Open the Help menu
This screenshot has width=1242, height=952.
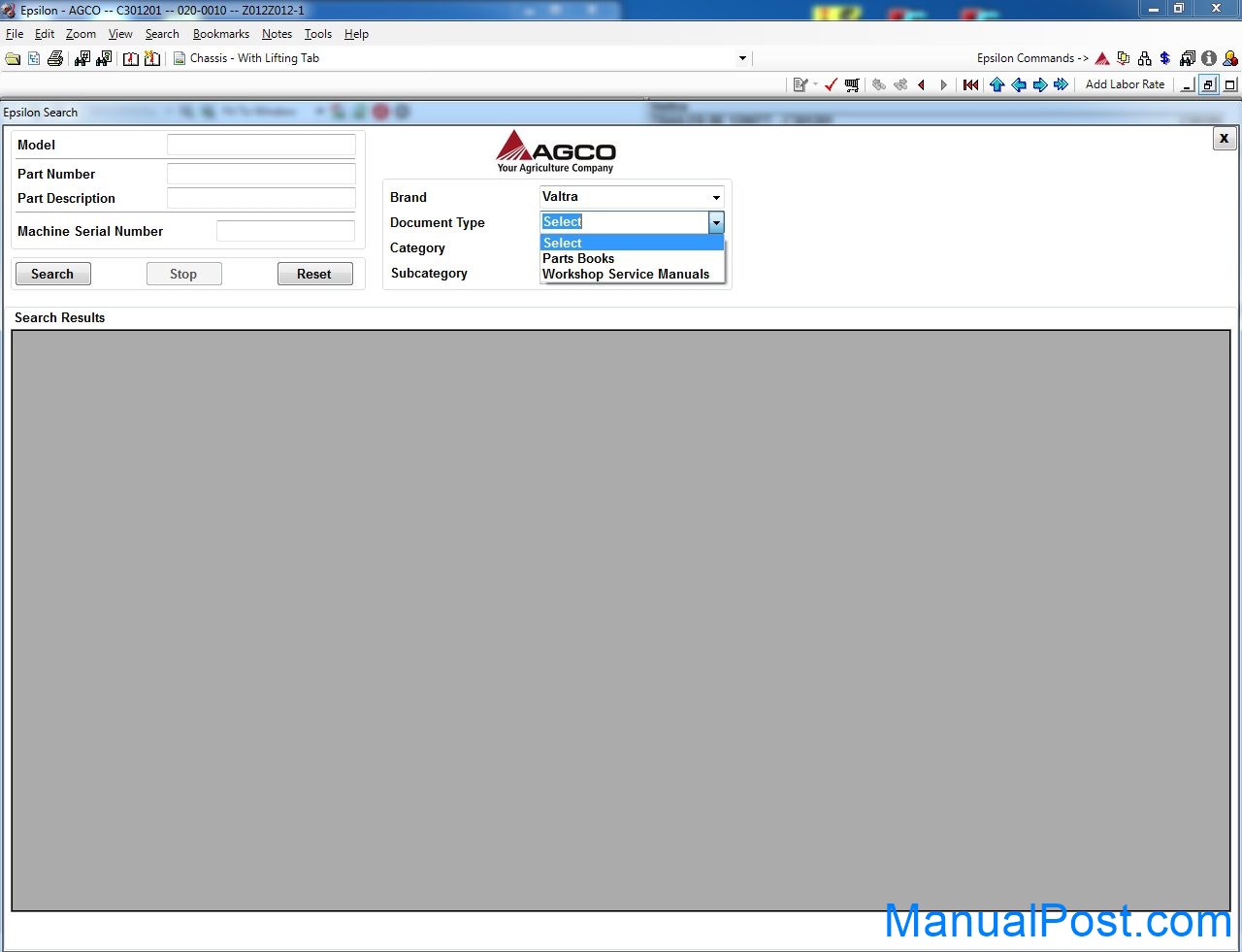[356, 34]
